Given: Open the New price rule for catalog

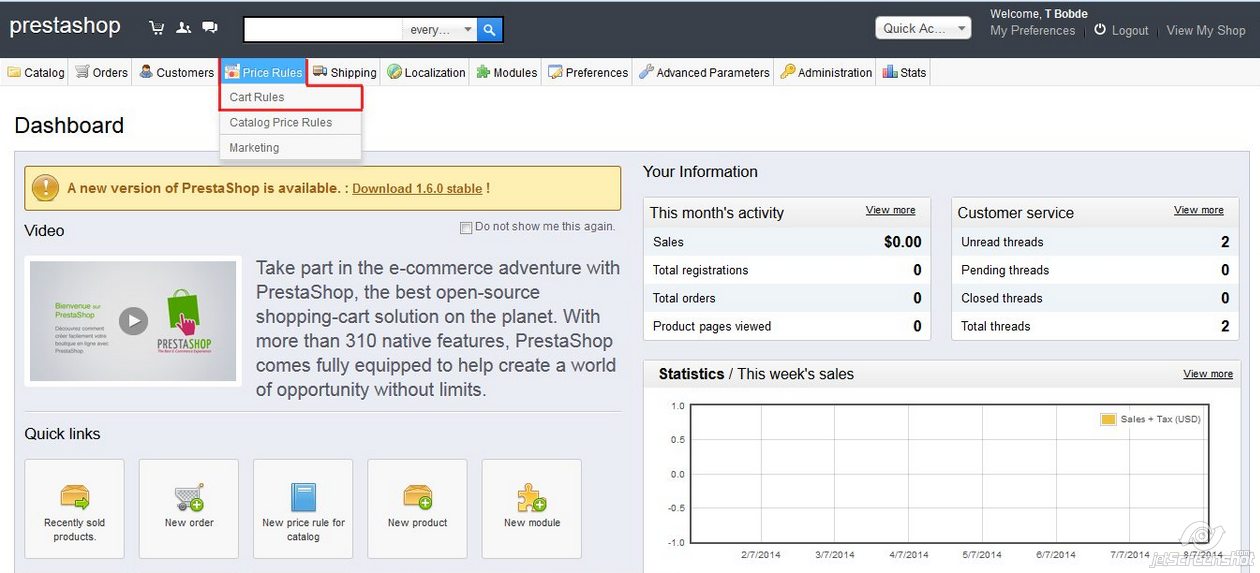Looking at the screenshot, I should point(303,509).
